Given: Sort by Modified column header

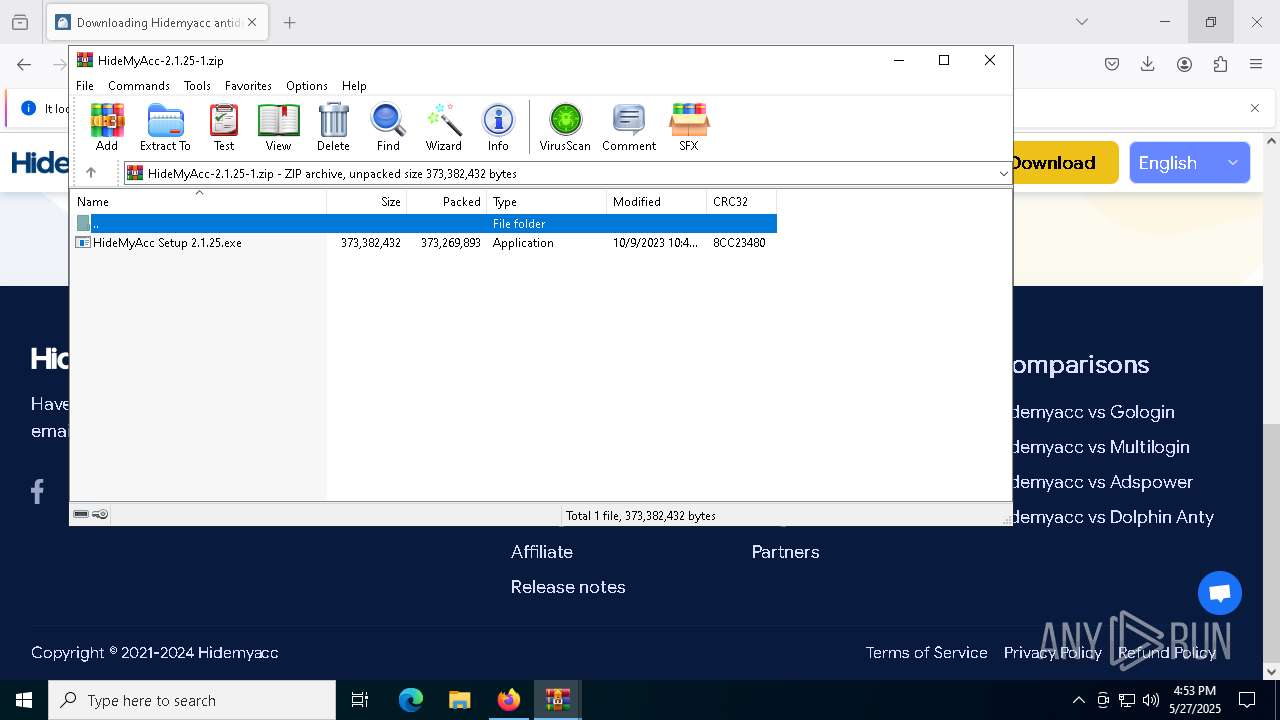Looking at the screenshot, I should click(x=657, y=201).
